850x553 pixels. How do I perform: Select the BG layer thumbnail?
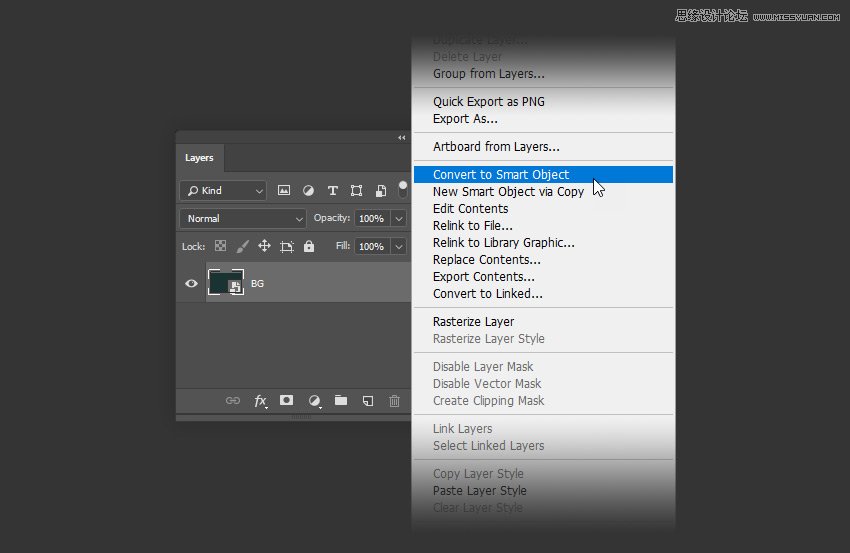225,283
